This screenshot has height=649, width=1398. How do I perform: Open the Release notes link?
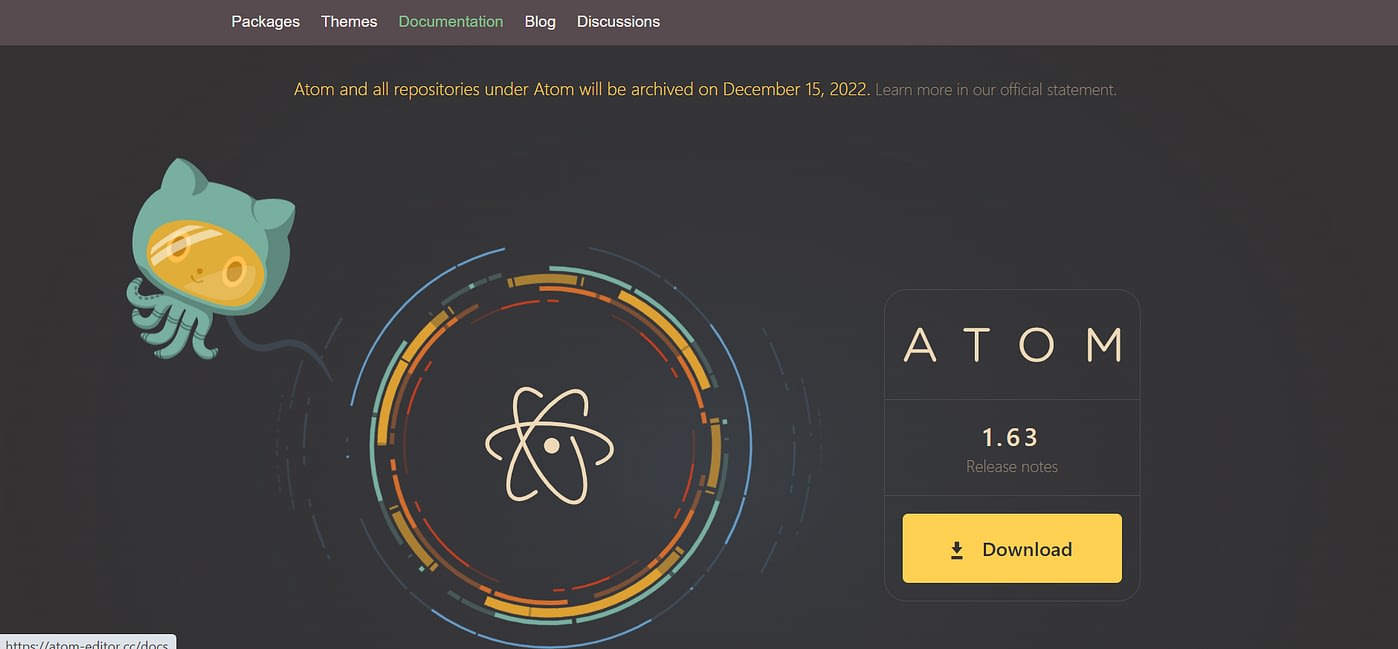(x=1011, y=467)
